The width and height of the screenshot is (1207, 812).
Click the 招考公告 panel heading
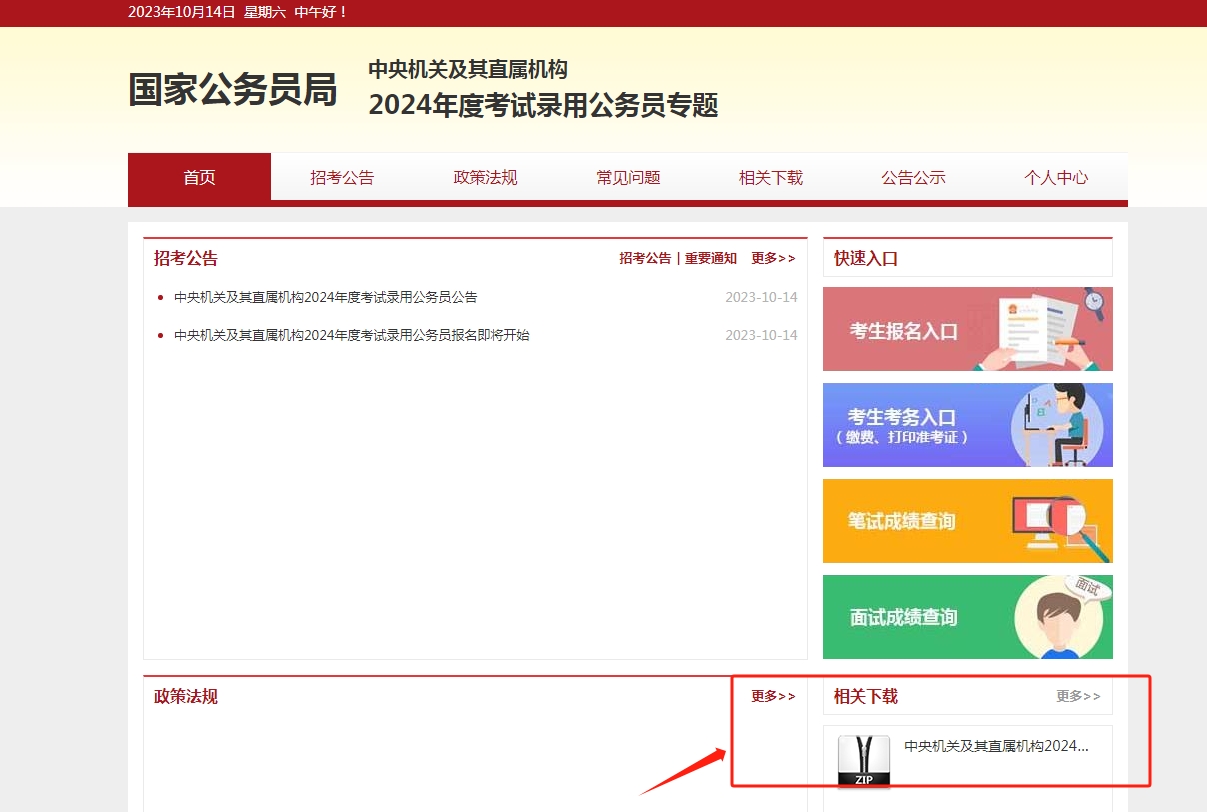click(186, 258)
